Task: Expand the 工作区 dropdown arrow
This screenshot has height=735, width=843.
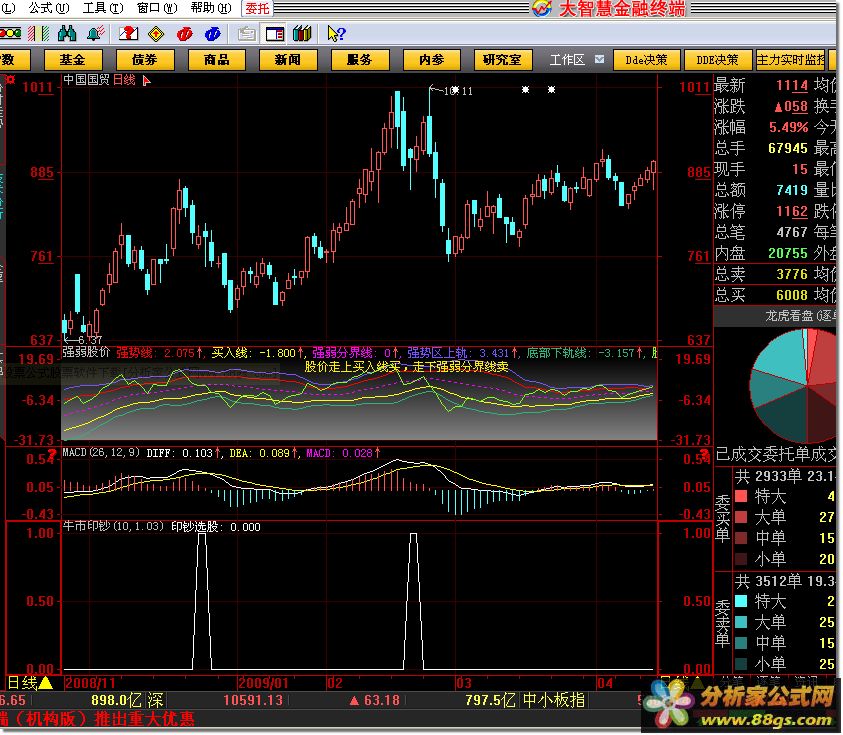Action: pos(599,59)
